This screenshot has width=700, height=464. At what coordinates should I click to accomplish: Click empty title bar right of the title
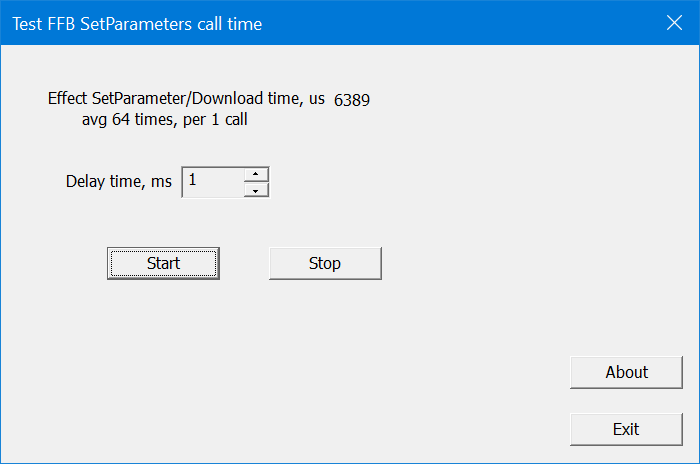450,23
